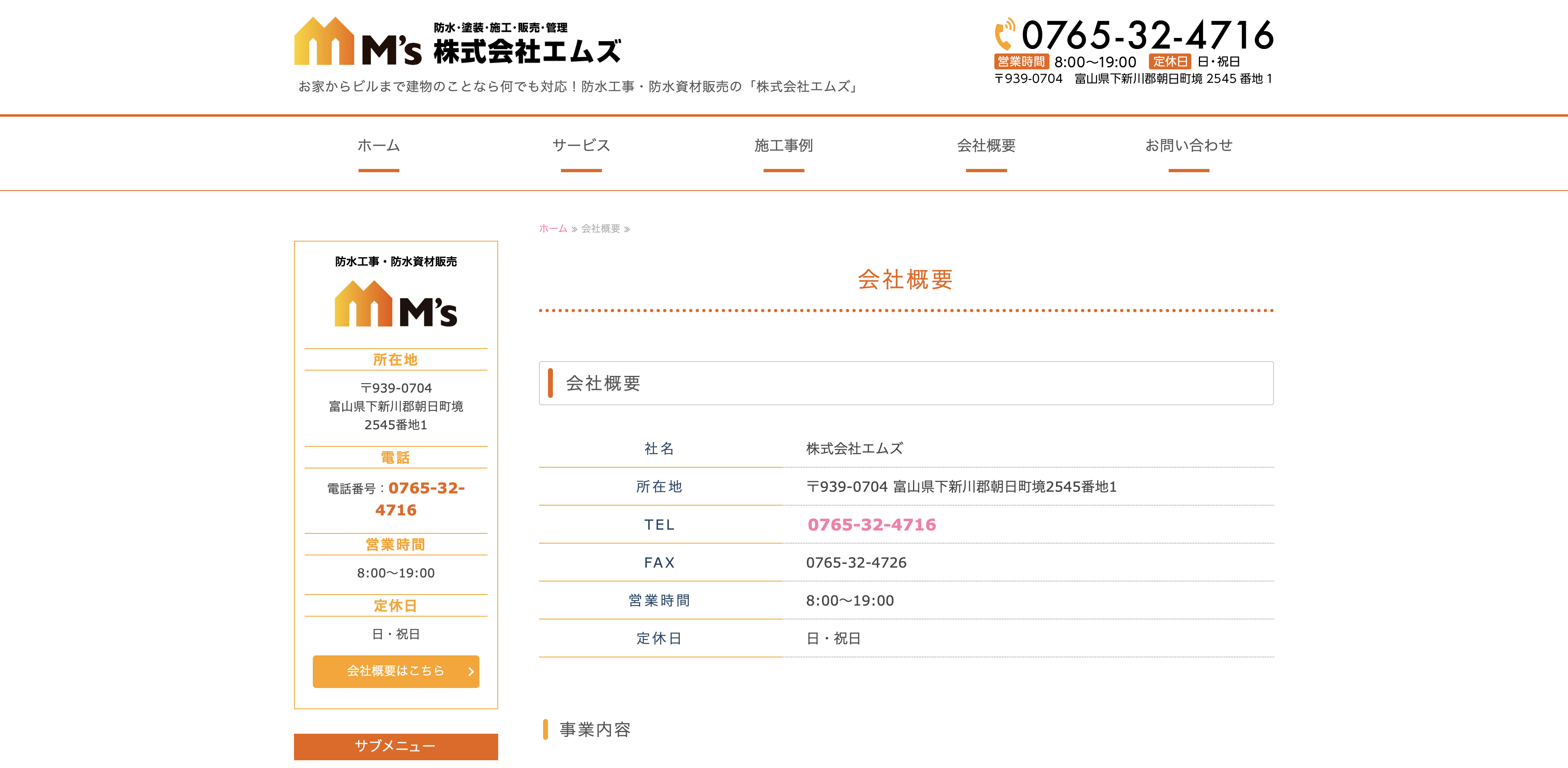
Task: Click the tagline お家からビルまで text
Action: [578, 87]
